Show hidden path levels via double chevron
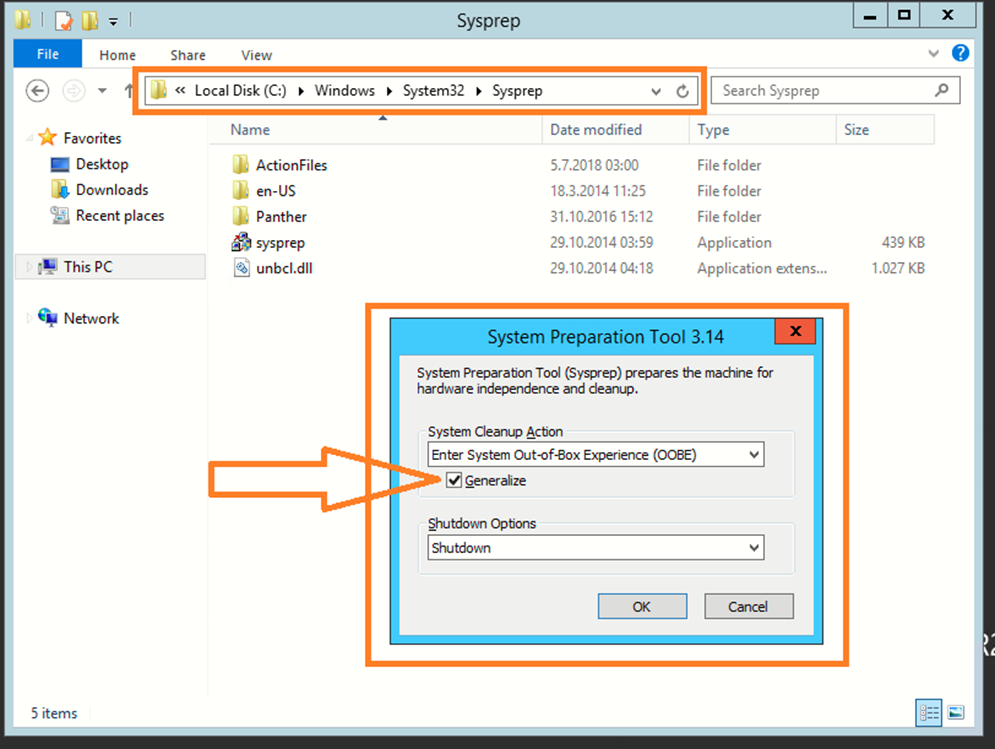 coord(180,91)
